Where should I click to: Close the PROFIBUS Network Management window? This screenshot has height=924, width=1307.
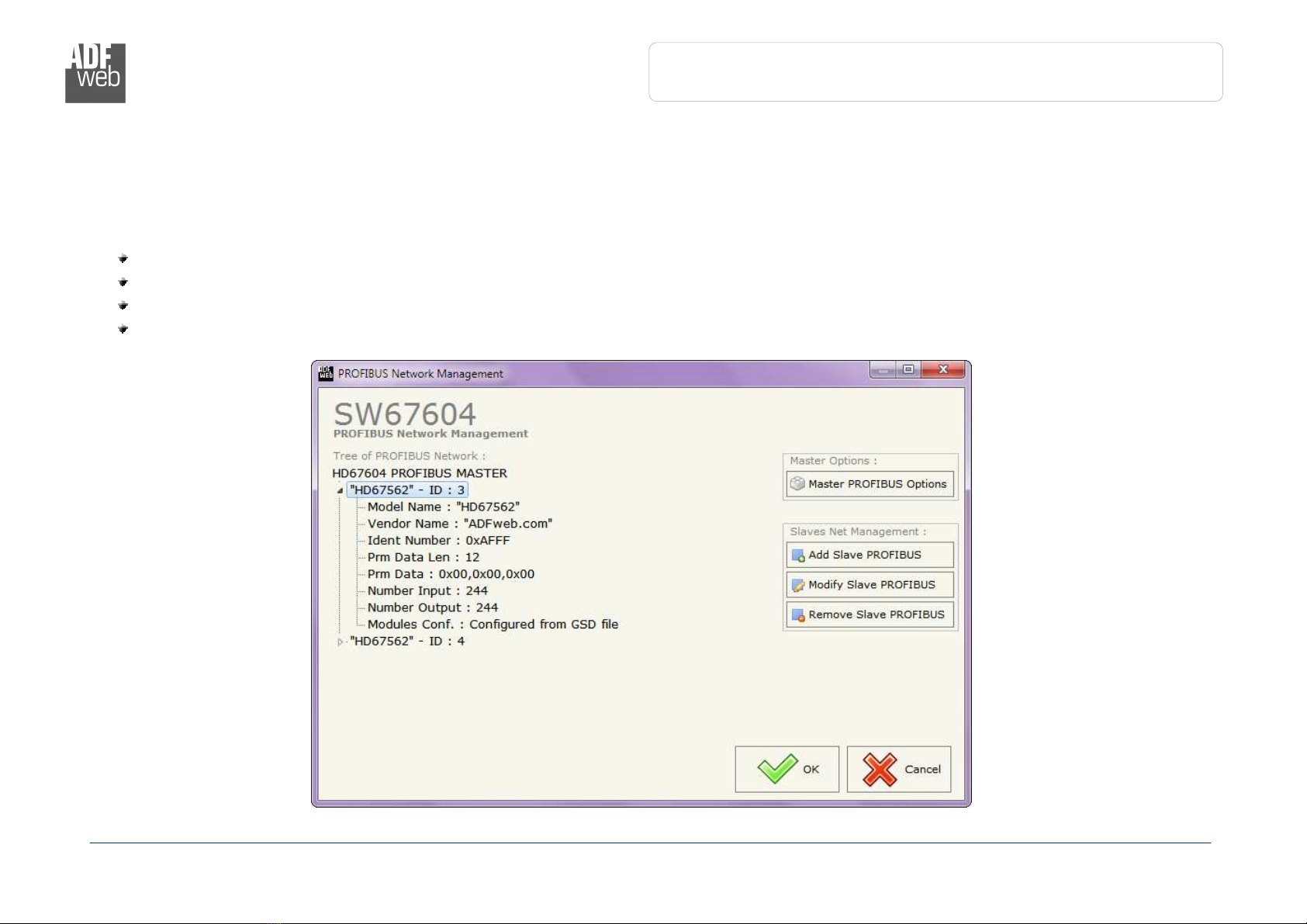943,370
